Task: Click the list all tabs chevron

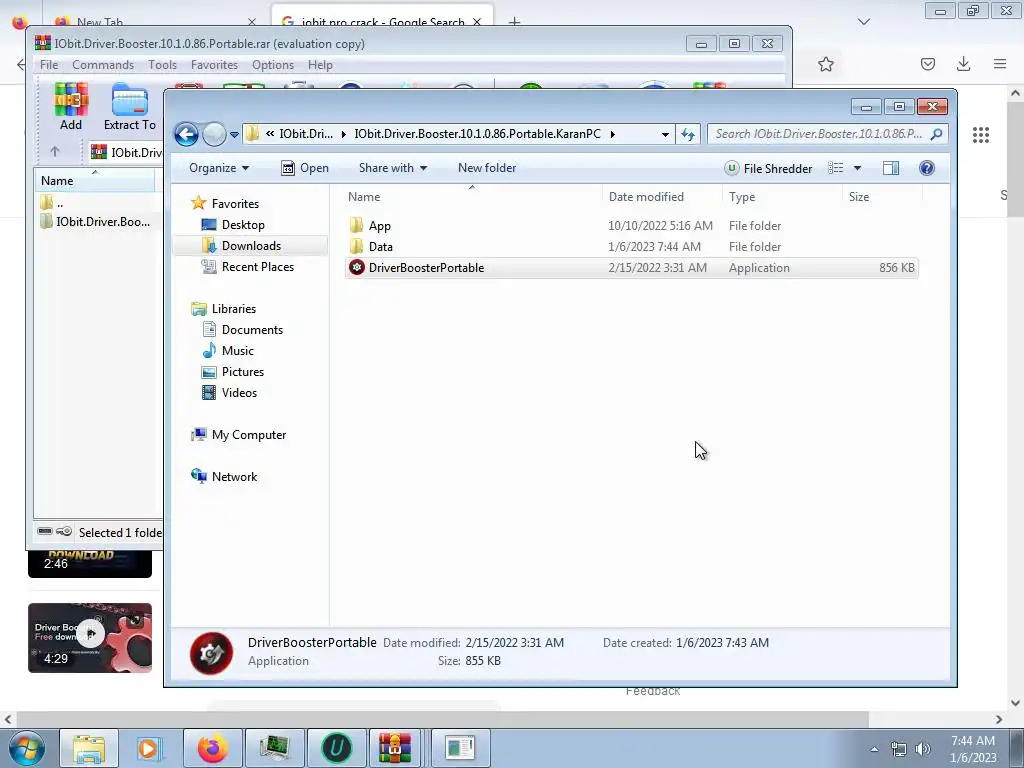Action: (864, 22)
